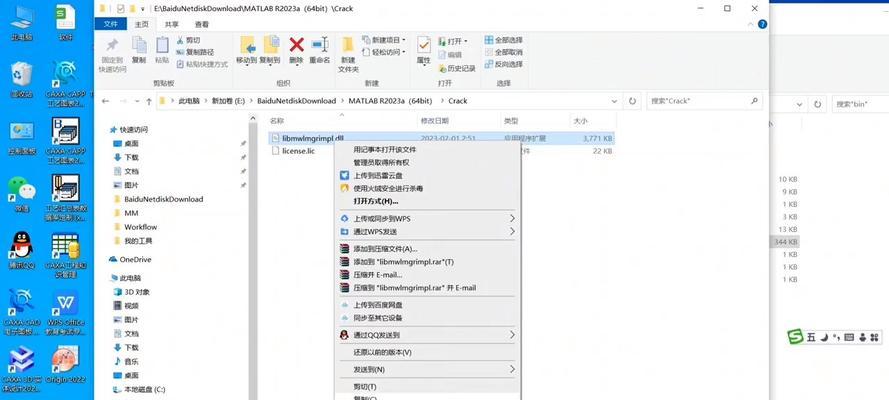Choose 打开方式(H)... in context menu
The height and width of the screenshot is (400, 889).
pos(376,201)
